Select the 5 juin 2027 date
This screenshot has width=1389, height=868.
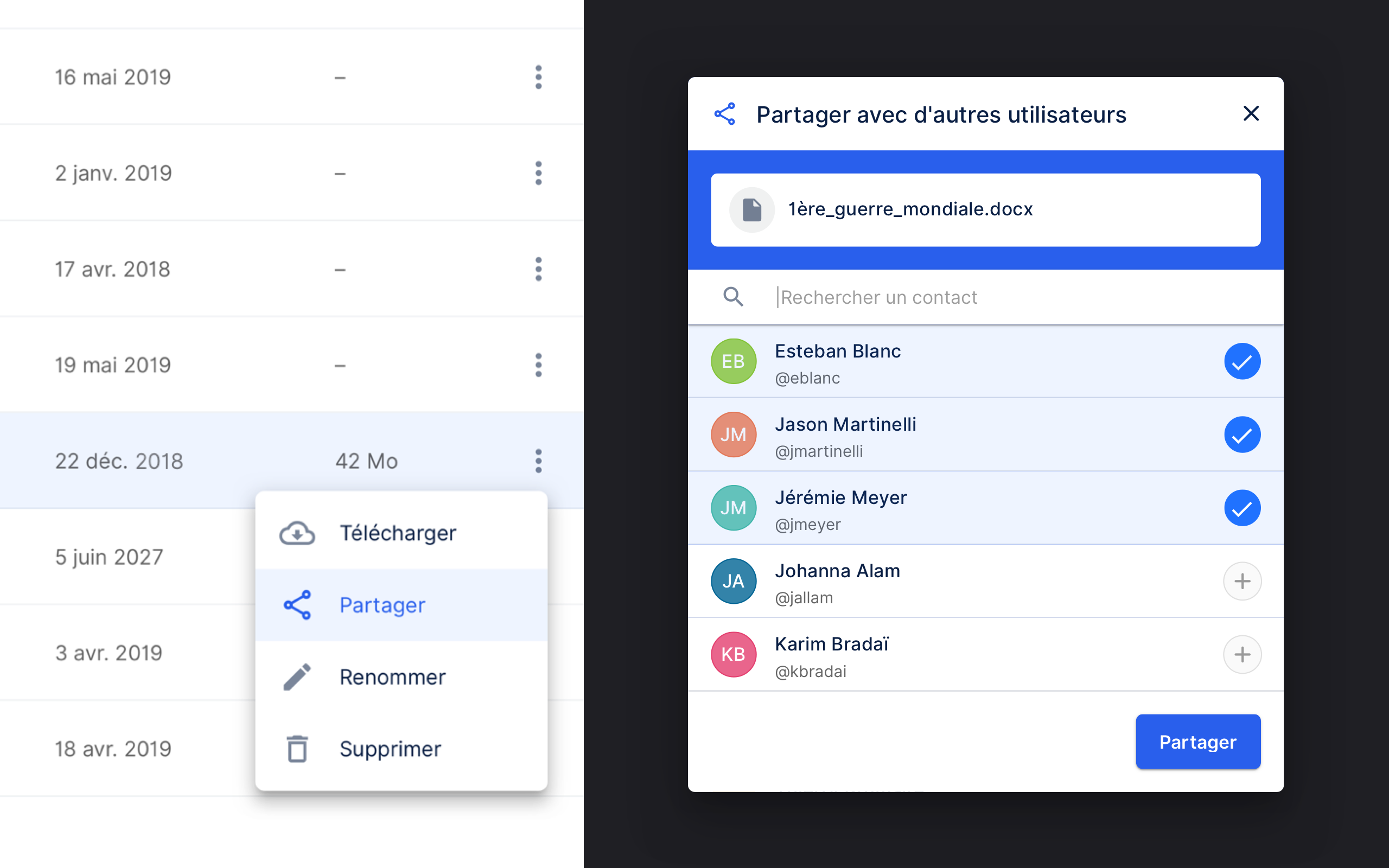pyautogui.click(x=109, y=557)
